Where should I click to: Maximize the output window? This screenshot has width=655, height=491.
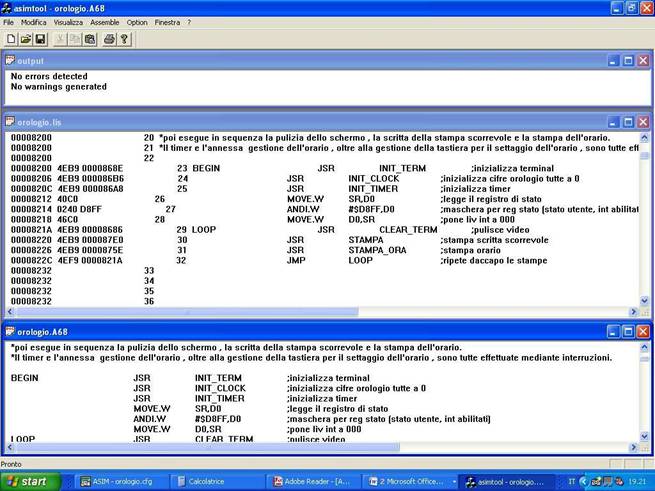[627, 60]
